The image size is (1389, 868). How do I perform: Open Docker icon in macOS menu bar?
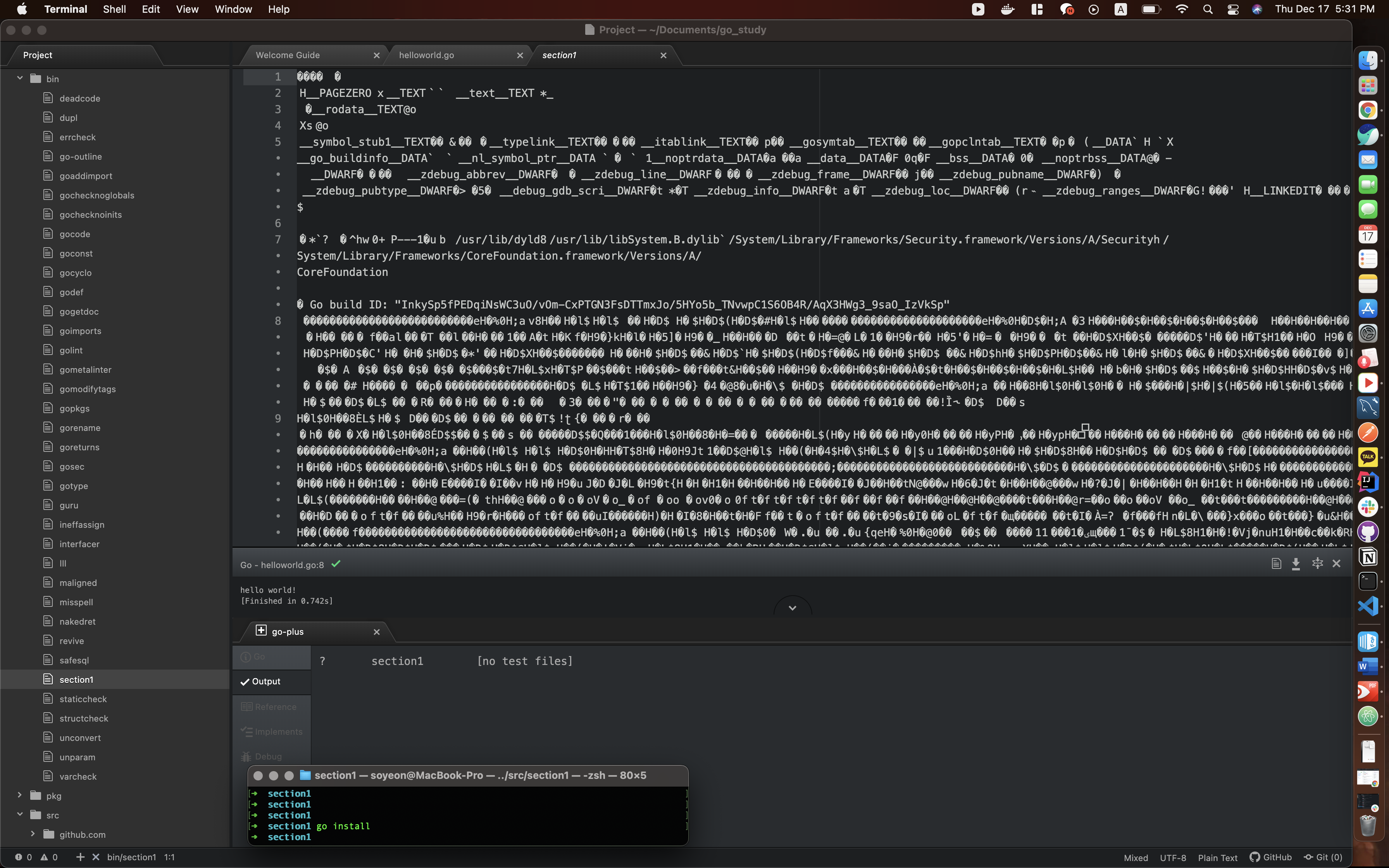1007,9
